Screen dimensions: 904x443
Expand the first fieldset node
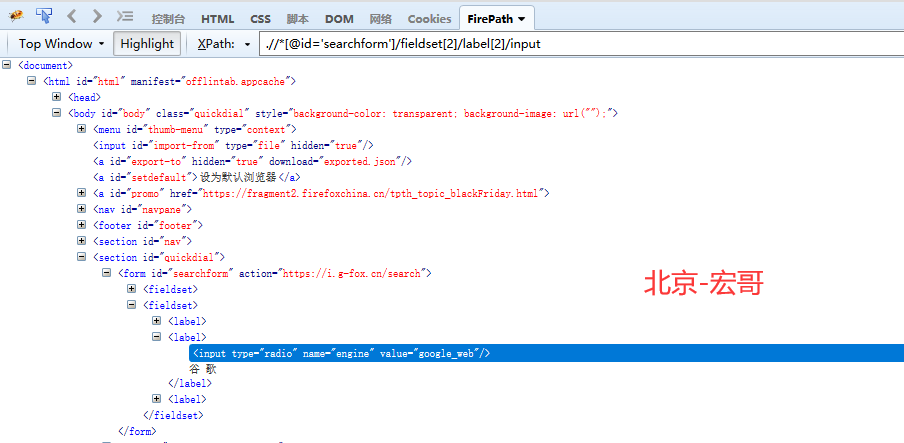click(x=131, y=288)
